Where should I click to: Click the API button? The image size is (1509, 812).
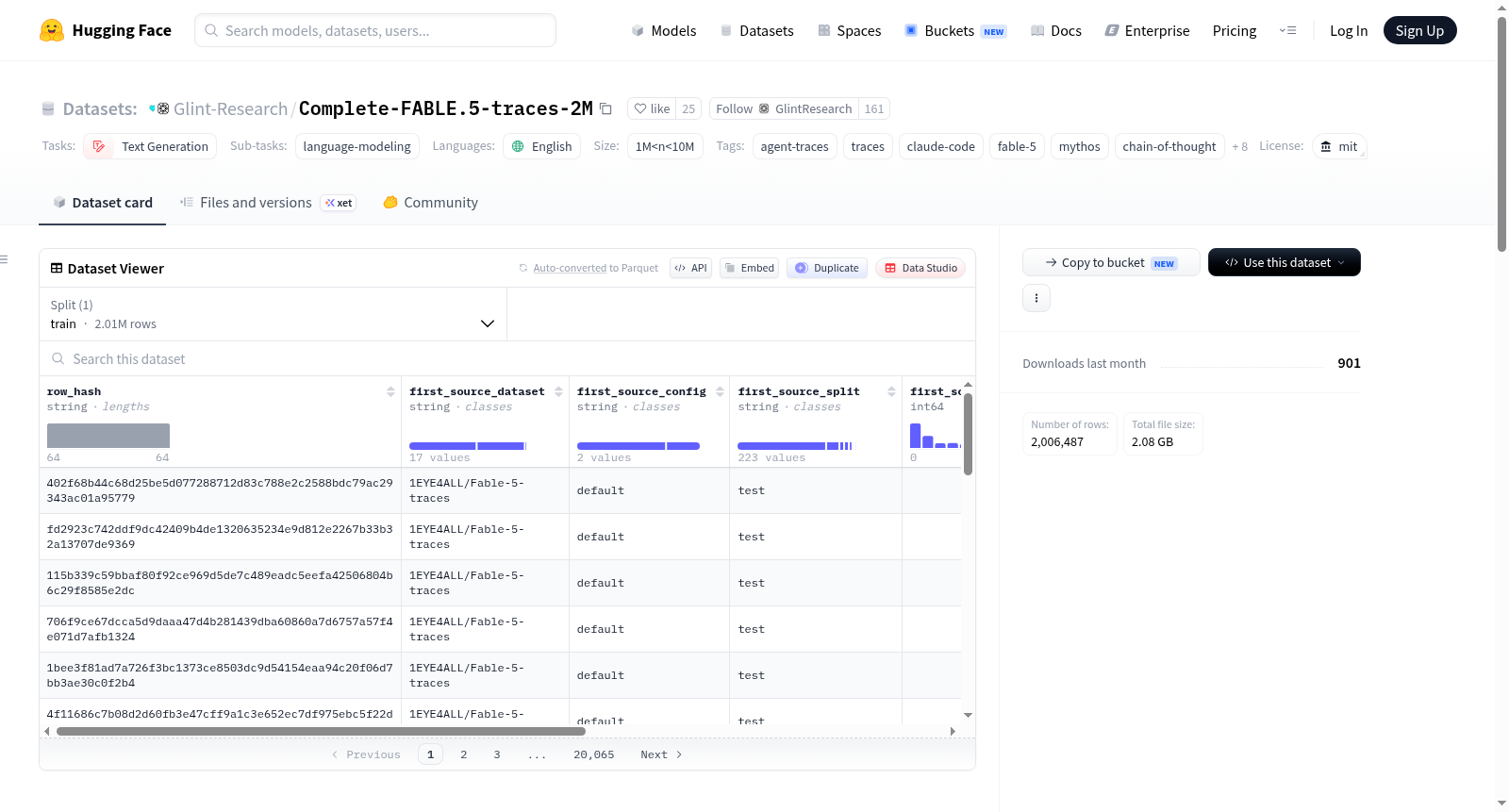[x=690, y=268]
